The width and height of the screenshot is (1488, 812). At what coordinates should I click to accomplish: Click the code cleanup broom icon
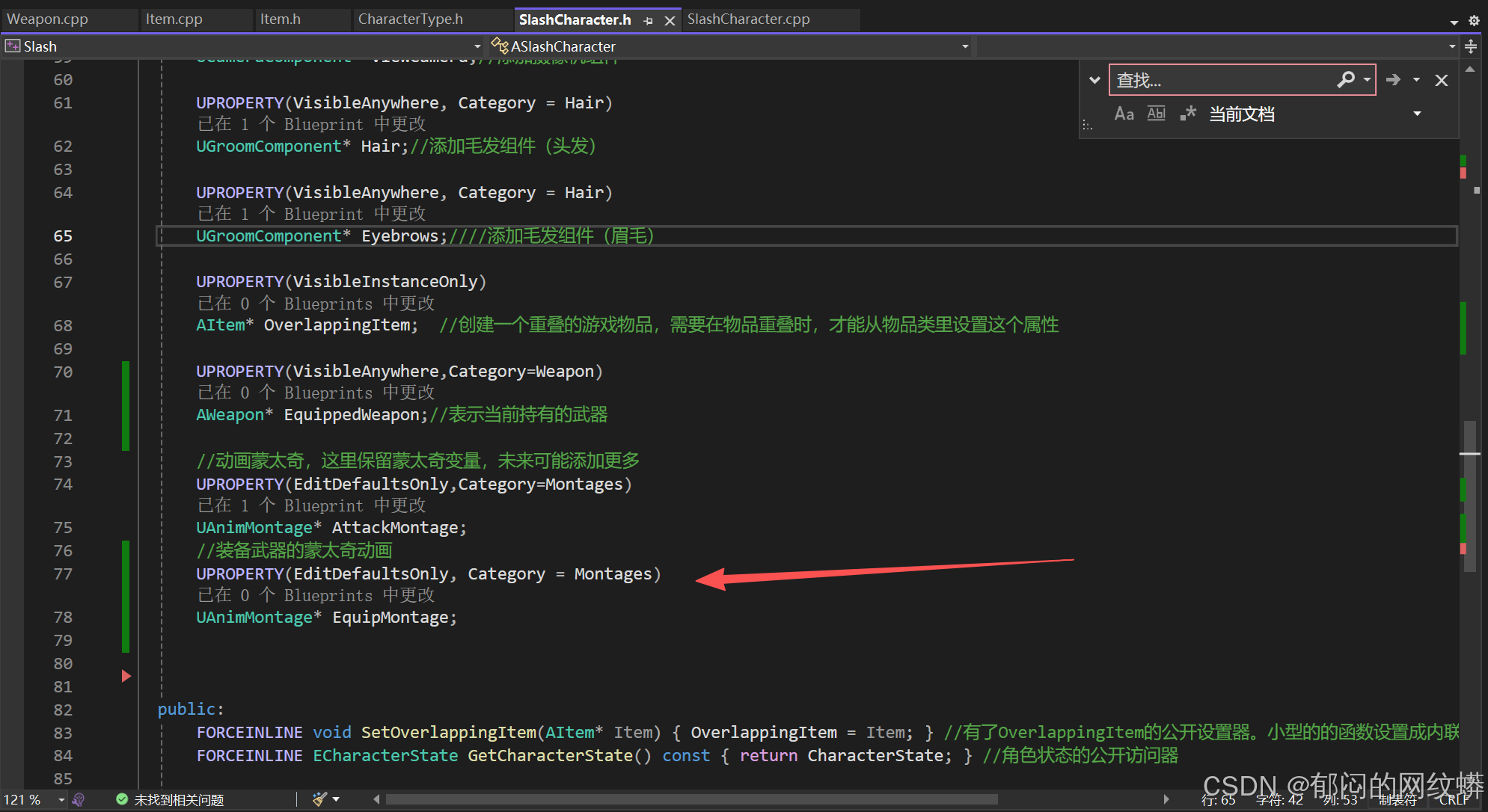coord(319,799)
